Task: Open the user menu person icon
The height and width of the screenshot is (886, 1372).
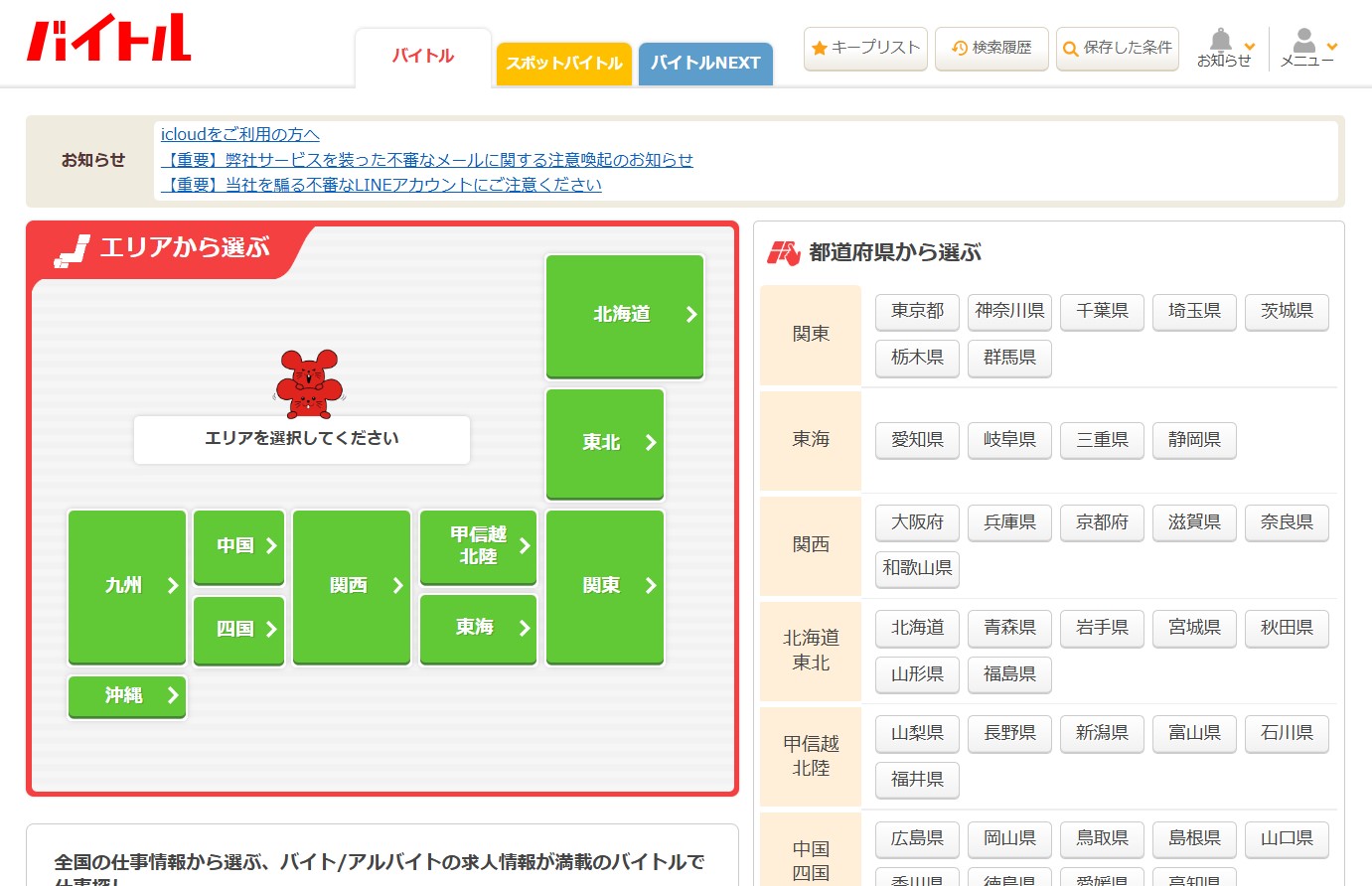Action: [1304, 40]
